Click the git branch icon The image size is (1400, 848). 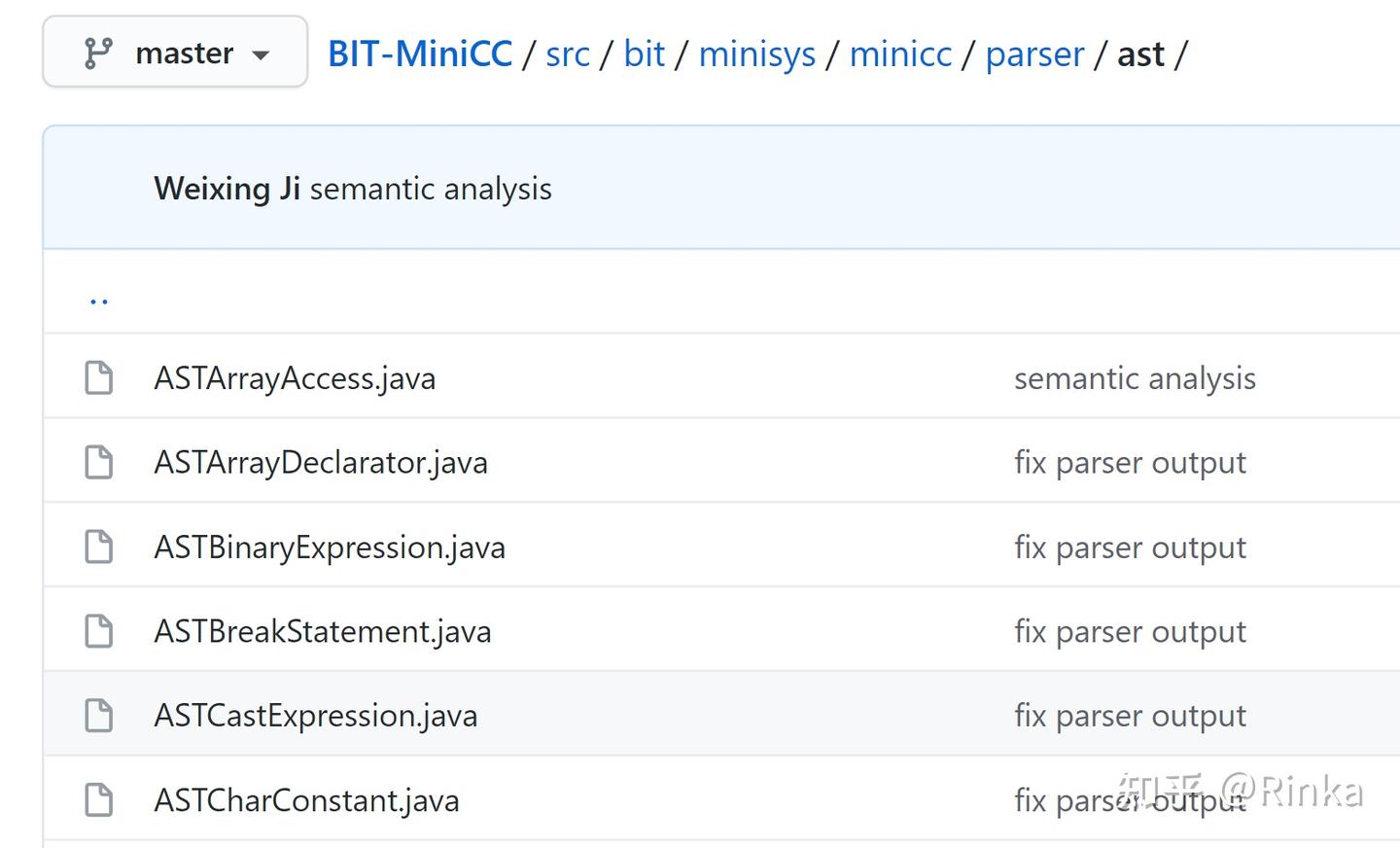98,53
